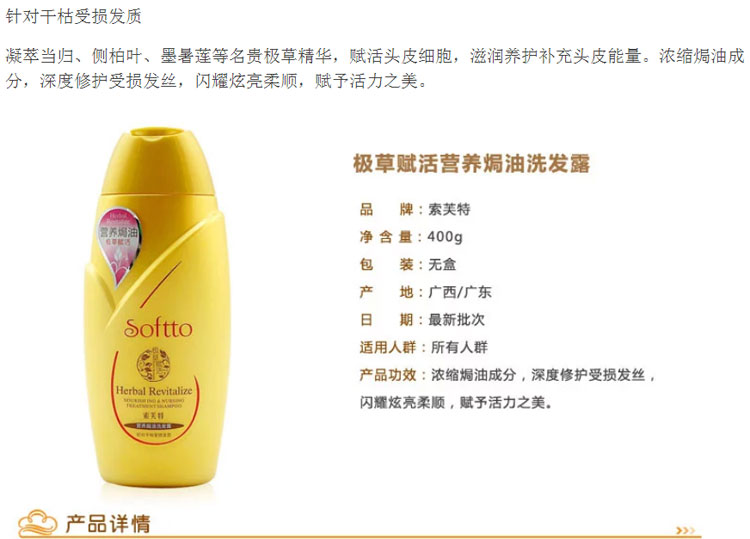Viewport: 750px width, 539px height.
Task: Click the round herbal emblem on the bottle
Action: tap(153, 365)
